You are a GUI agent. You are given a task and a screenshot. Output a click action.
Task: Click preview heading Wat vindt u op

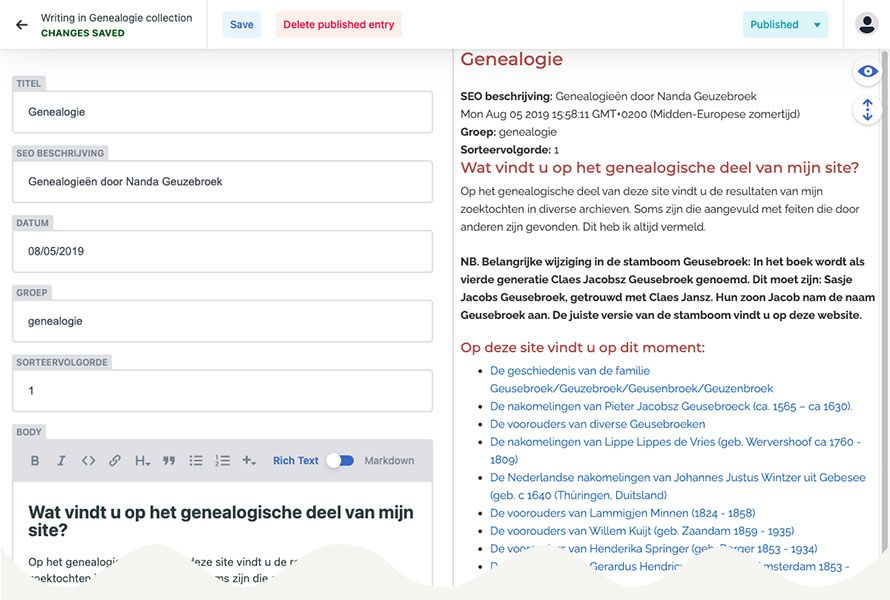[x=660, y=167]
